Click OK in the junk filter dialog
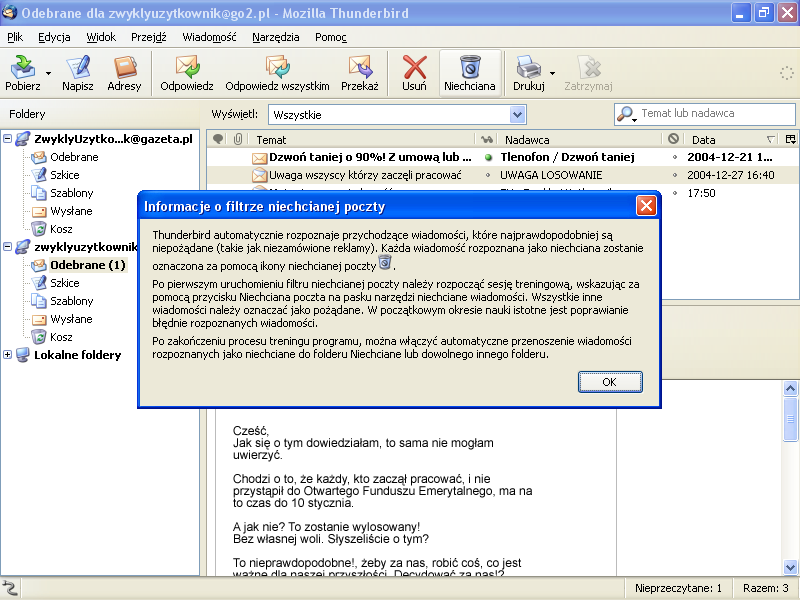This screenshot has height=600, width=800. coord(610,382)
